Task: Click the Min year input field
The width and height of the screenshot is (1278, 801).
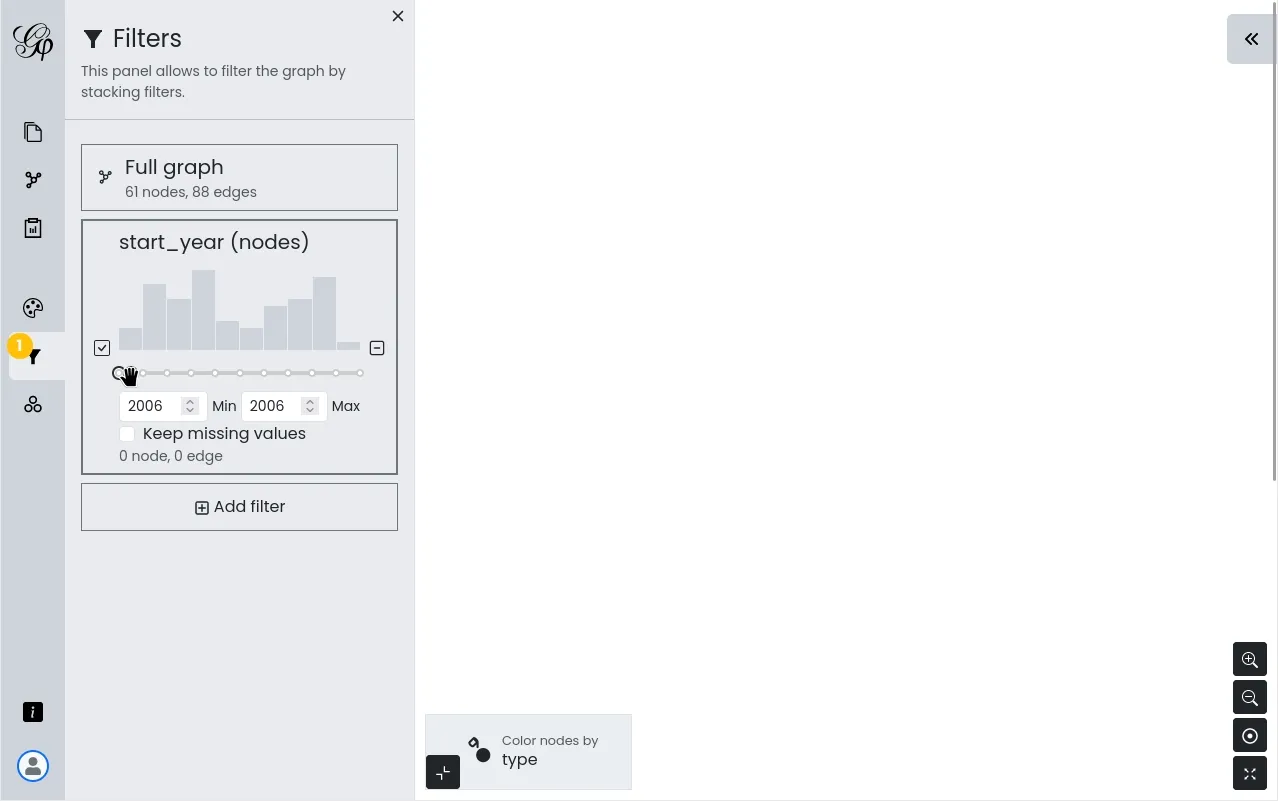Action: point(163,406)
